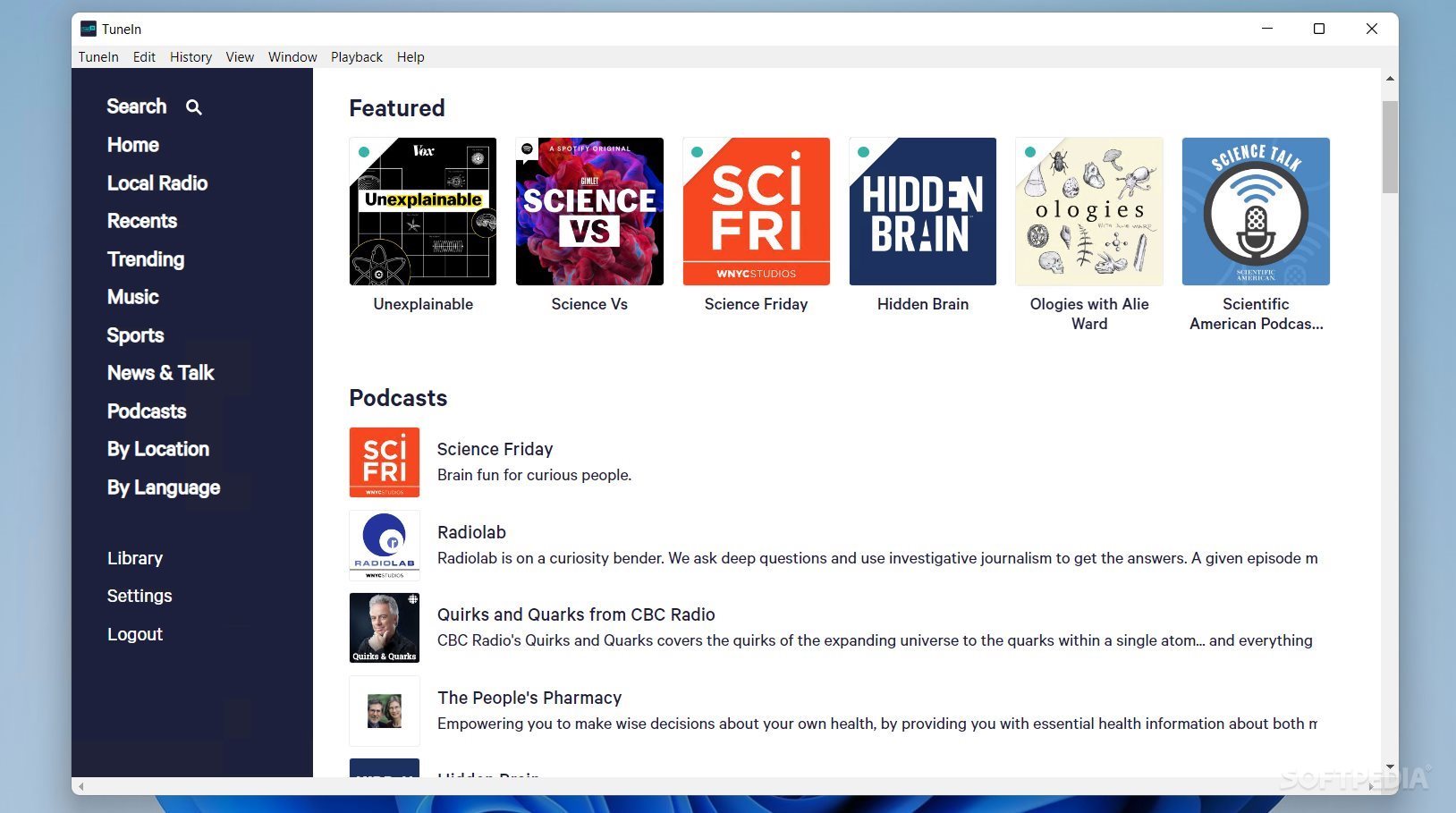Open The People's Pharmacy title
The height and width of the screenshot is (813, 1456).
[529, 698]
